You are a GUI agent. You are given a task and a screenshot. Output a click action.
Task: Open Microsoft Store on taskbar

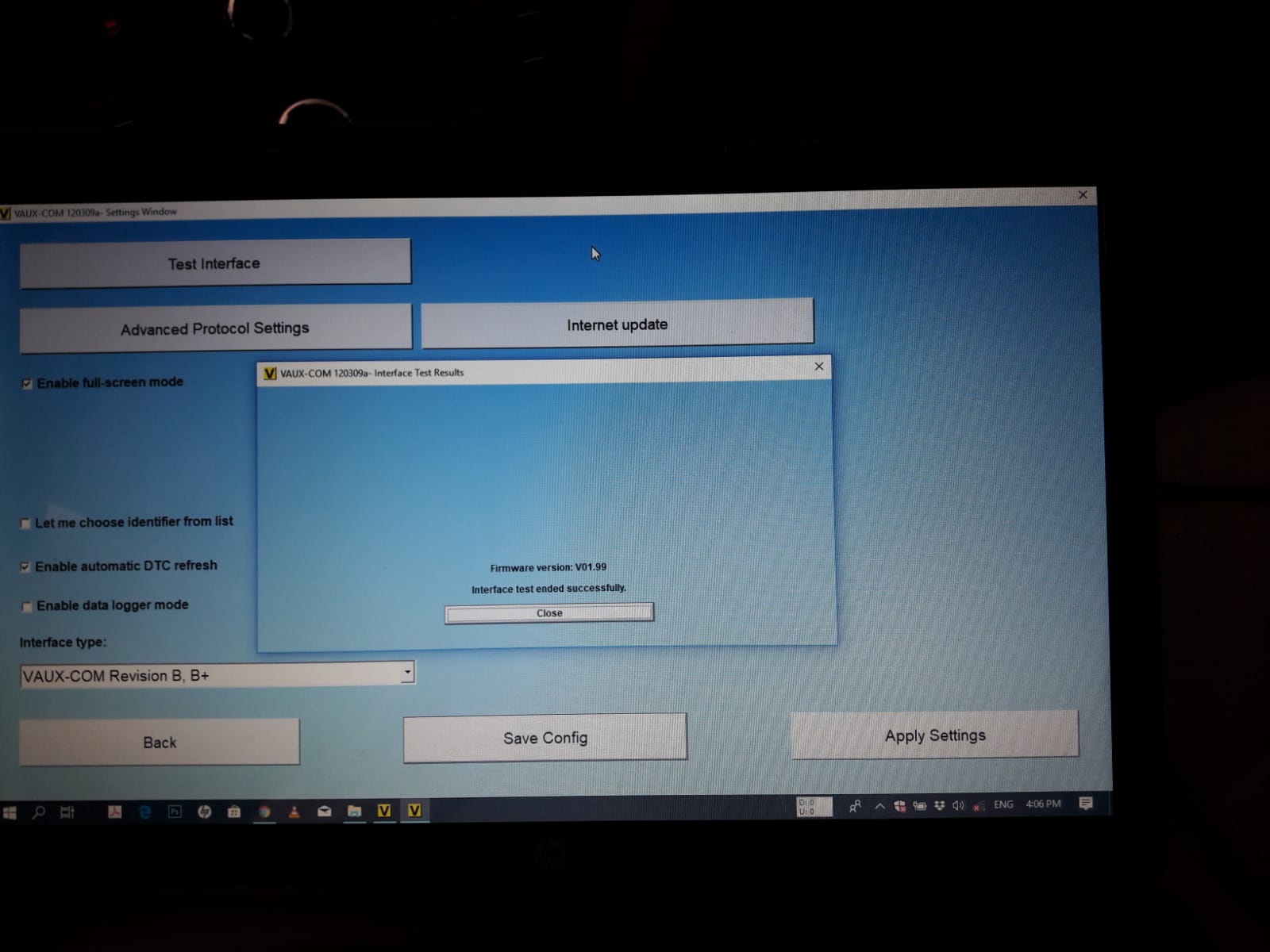click(234, 811)
